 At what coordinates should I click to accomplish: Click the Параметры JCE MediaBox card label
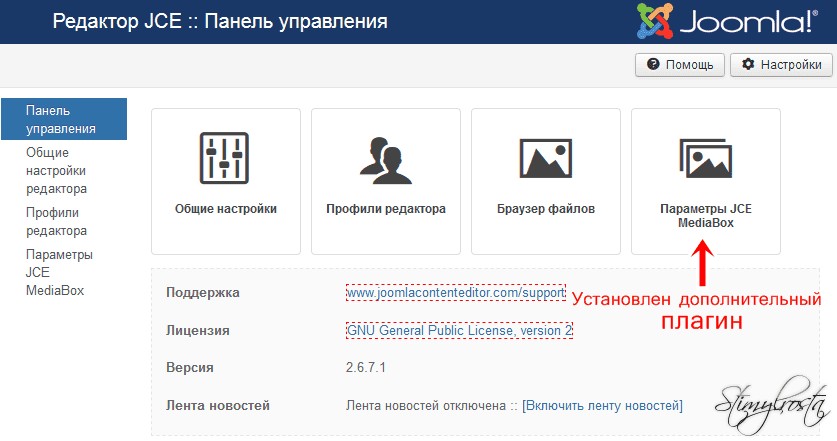click(x=706, y=216)
